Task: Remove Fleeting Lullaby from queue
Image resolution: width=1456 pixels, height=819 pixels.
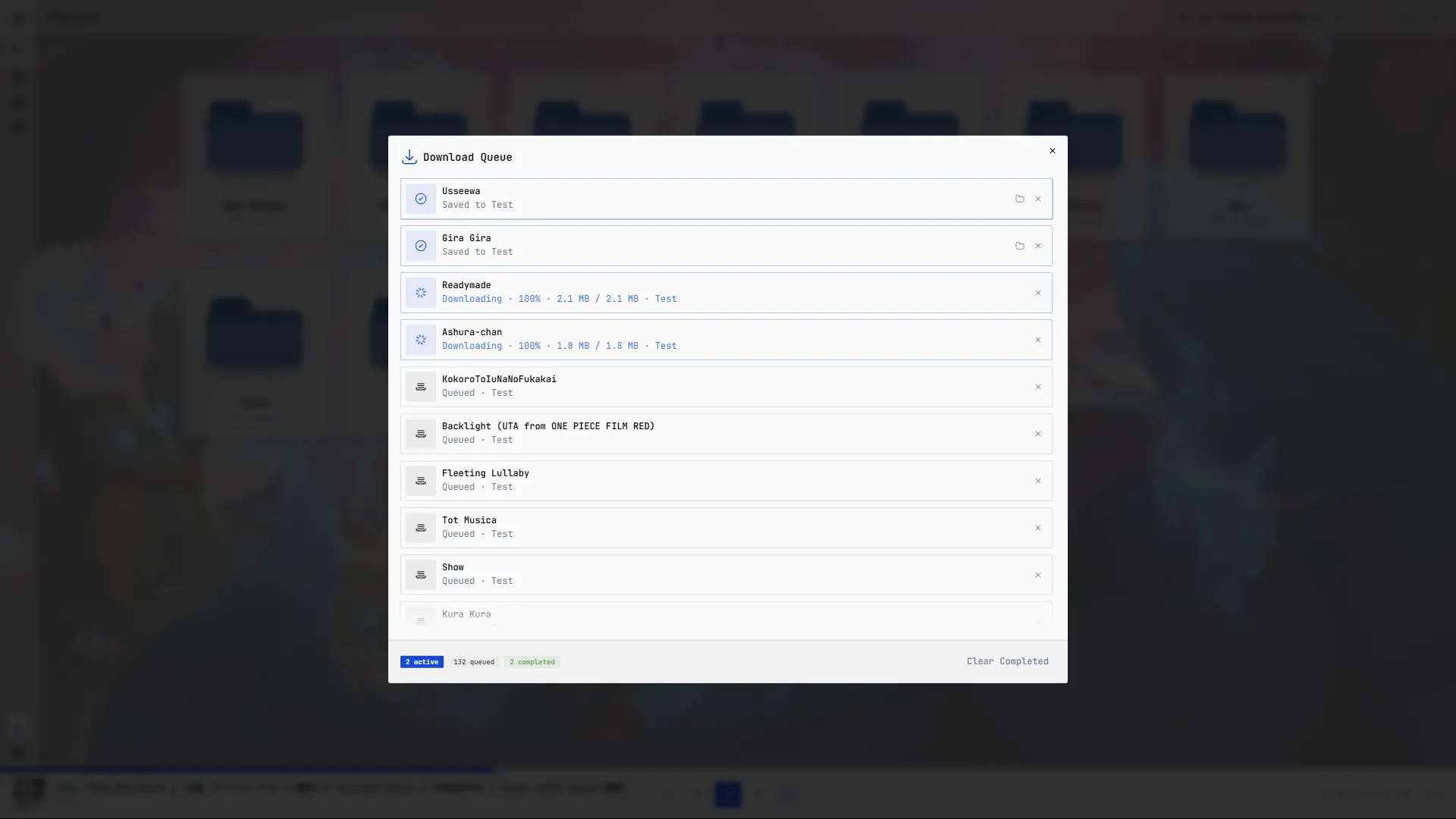Action: pos(1037,481)
